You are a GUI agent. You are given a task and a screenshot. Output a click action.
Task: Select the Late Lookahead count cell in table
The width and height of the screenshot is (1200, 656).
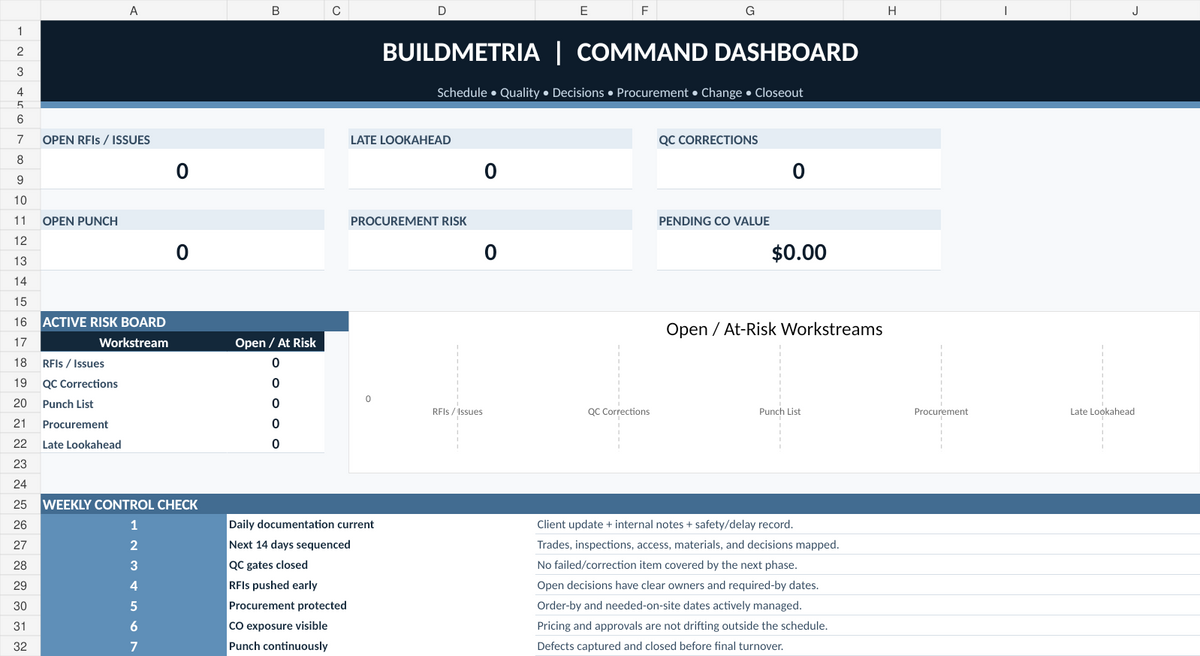pos(275,444)
